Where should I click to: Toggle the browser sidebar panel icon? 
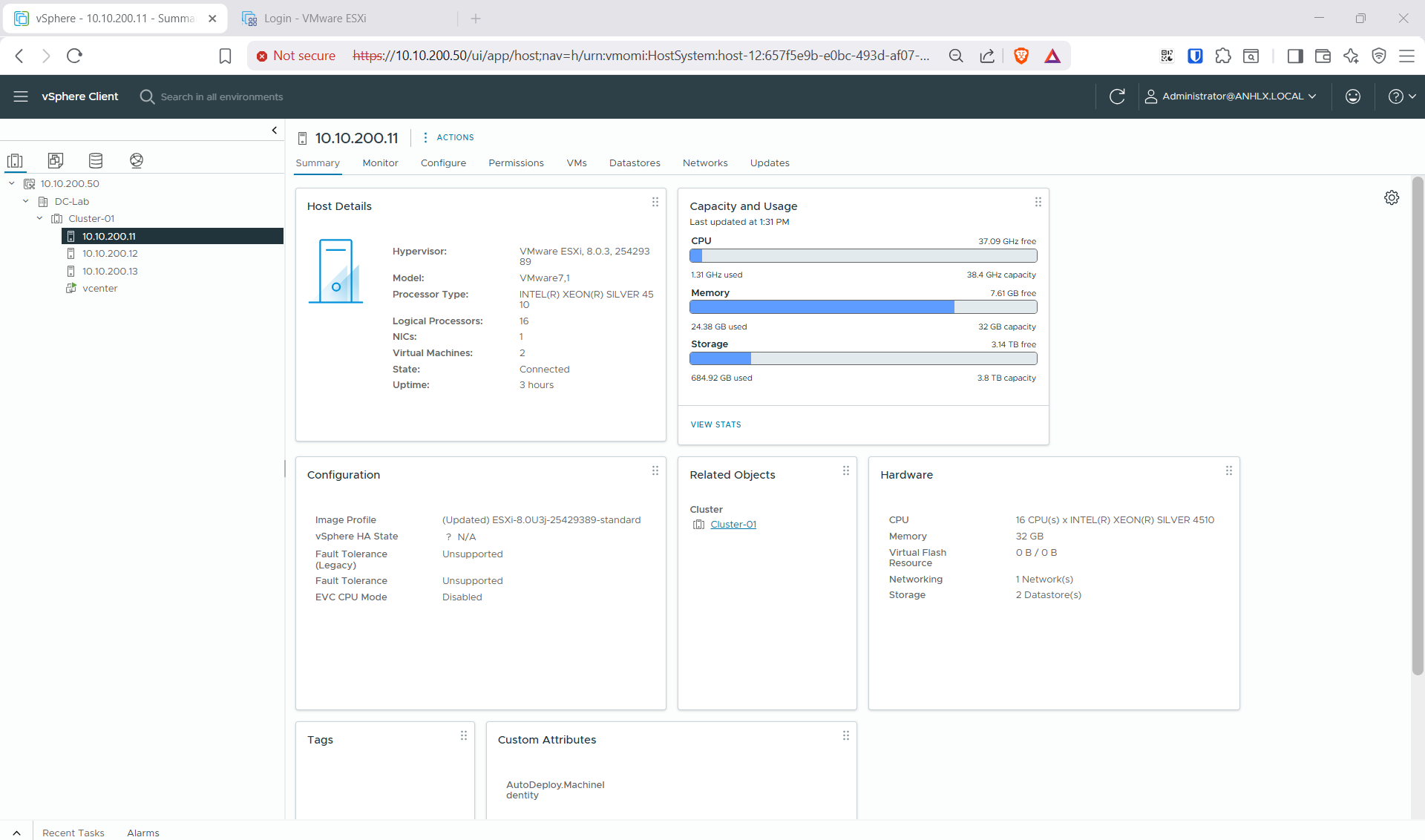1295,56
